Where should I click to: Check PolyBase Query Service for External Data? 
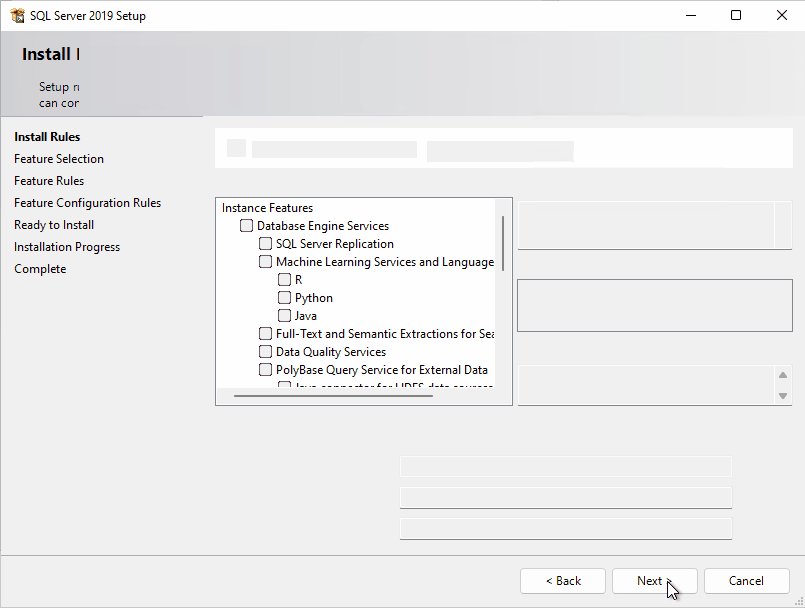[265, 369]
